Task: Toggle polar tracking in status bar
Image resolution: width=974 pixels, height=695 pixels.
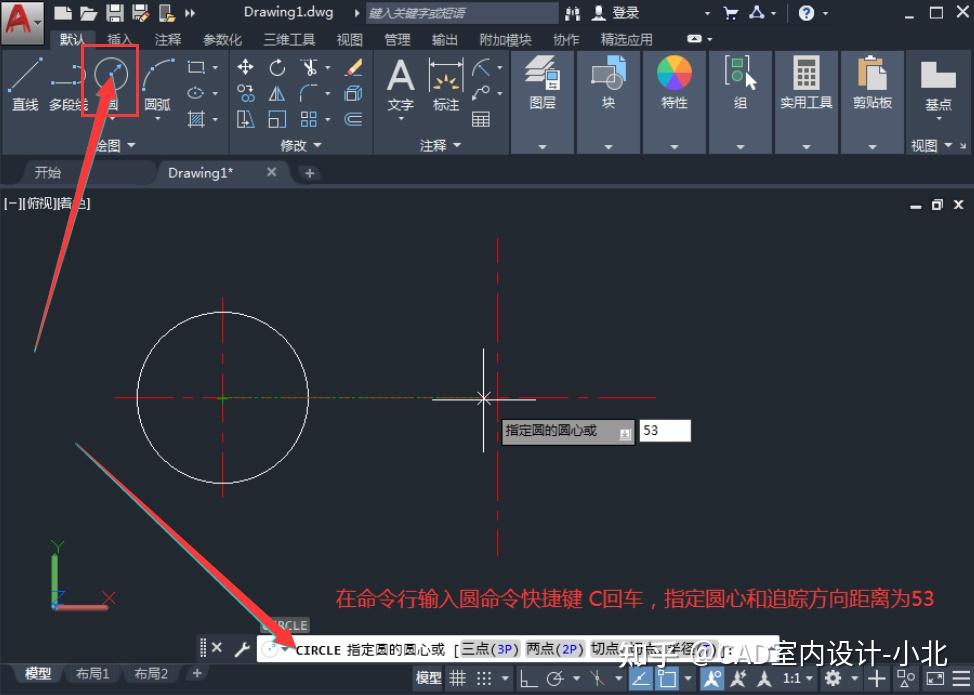Action: [x=555, y=678]
